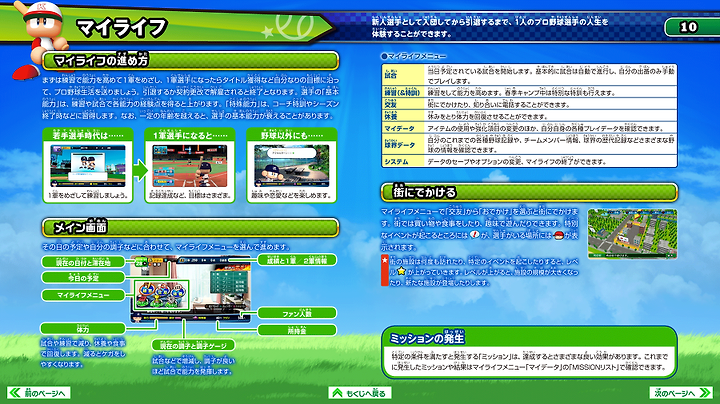The width and height of the screenshot is (720, 404).
Task: Click the caption 1軍をめざして練習しましょう。
Action: pos(88,195)
